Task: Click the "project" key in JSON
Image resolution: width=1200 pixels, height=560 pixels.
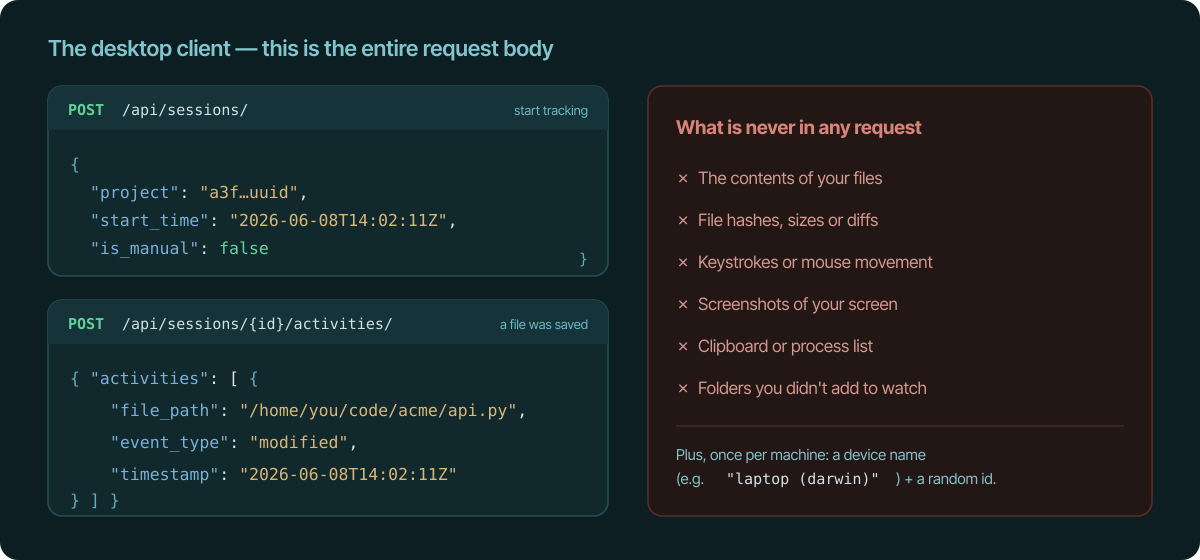Action: tap(135, 192)
